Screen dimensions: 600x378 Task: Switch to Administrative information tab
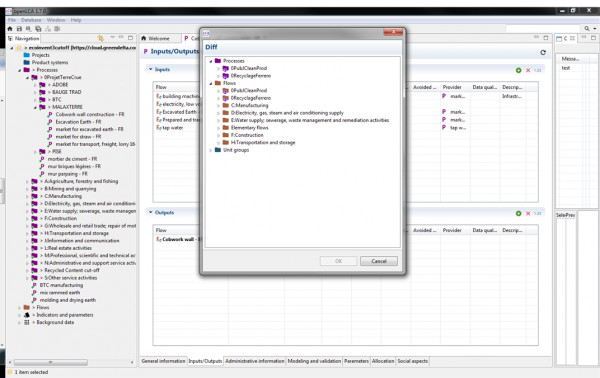tap(254, 361)
